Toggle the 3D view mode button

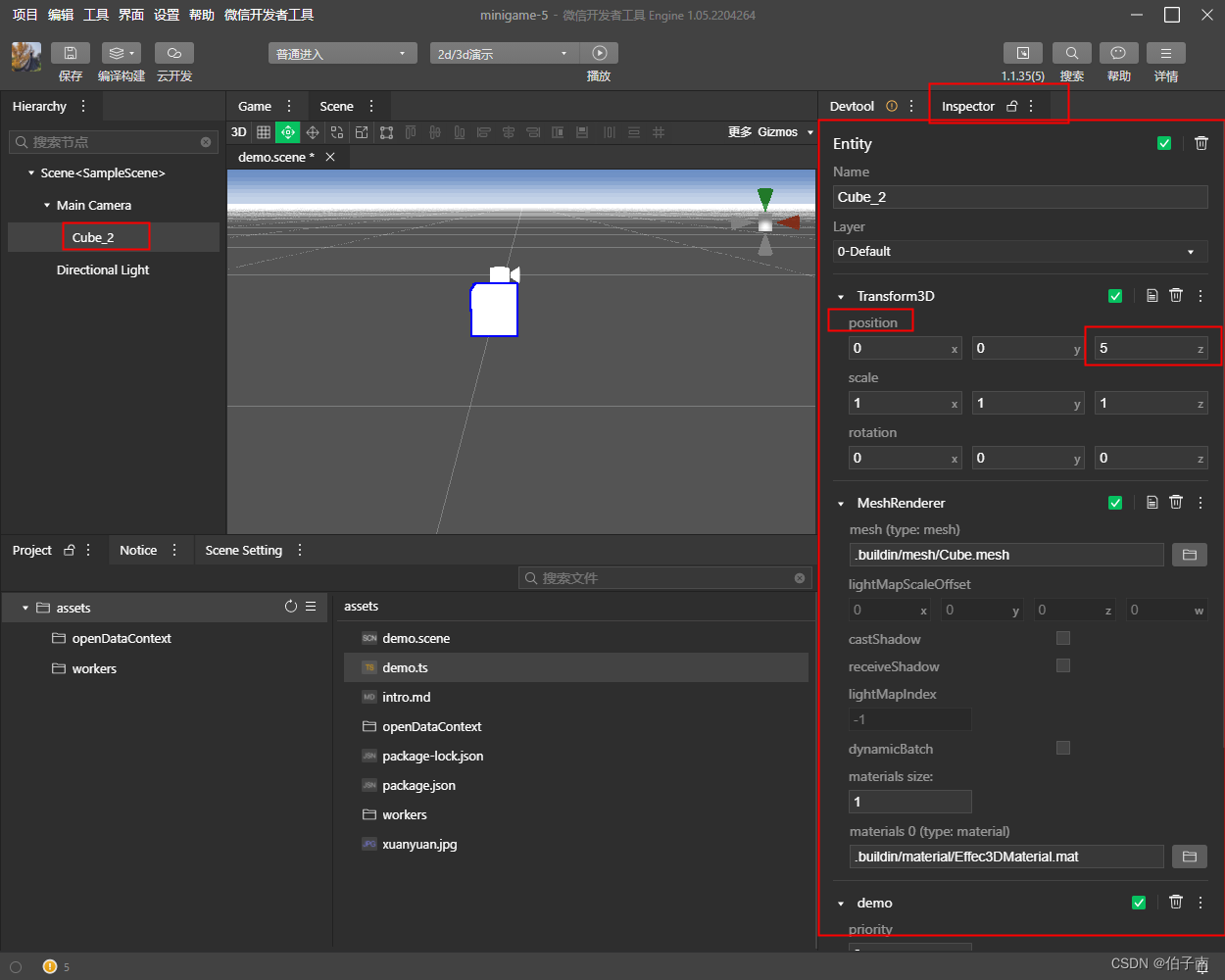click(239, 132)
